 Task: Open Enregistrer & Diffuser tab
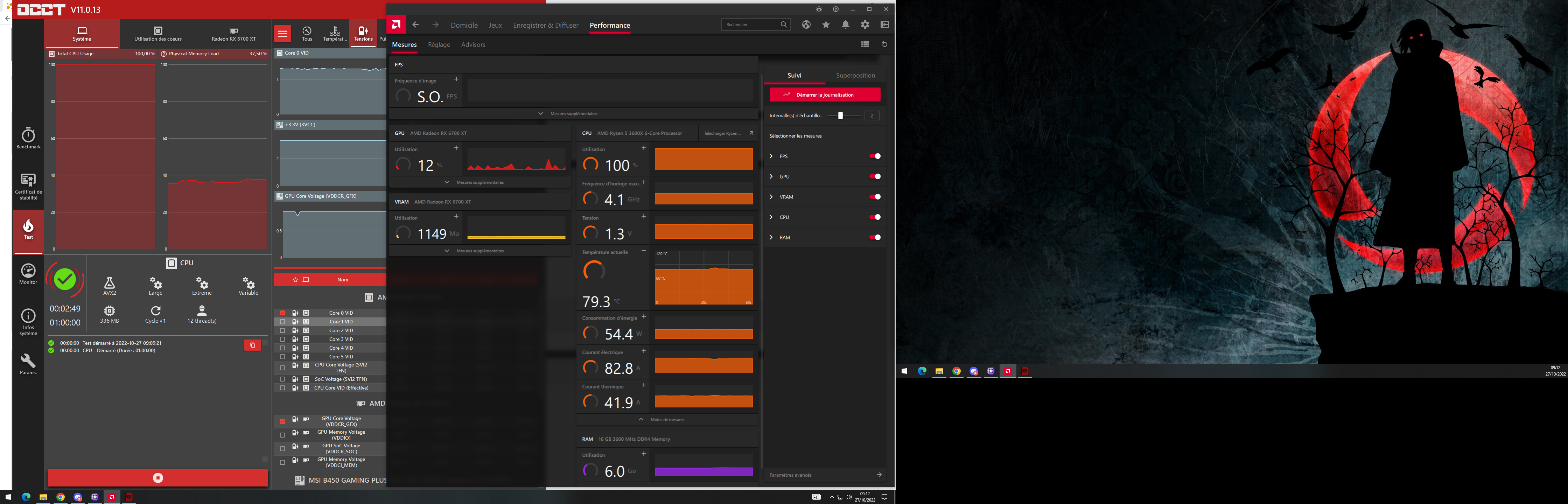click(545, 25)
